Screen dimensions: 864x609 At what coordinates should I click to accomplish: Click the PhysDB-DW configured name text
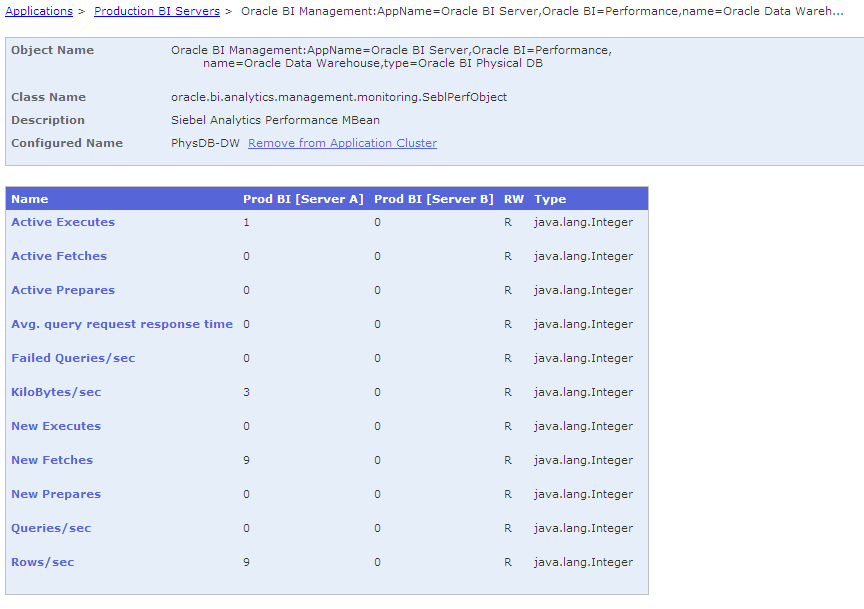[x=205, y=143]
